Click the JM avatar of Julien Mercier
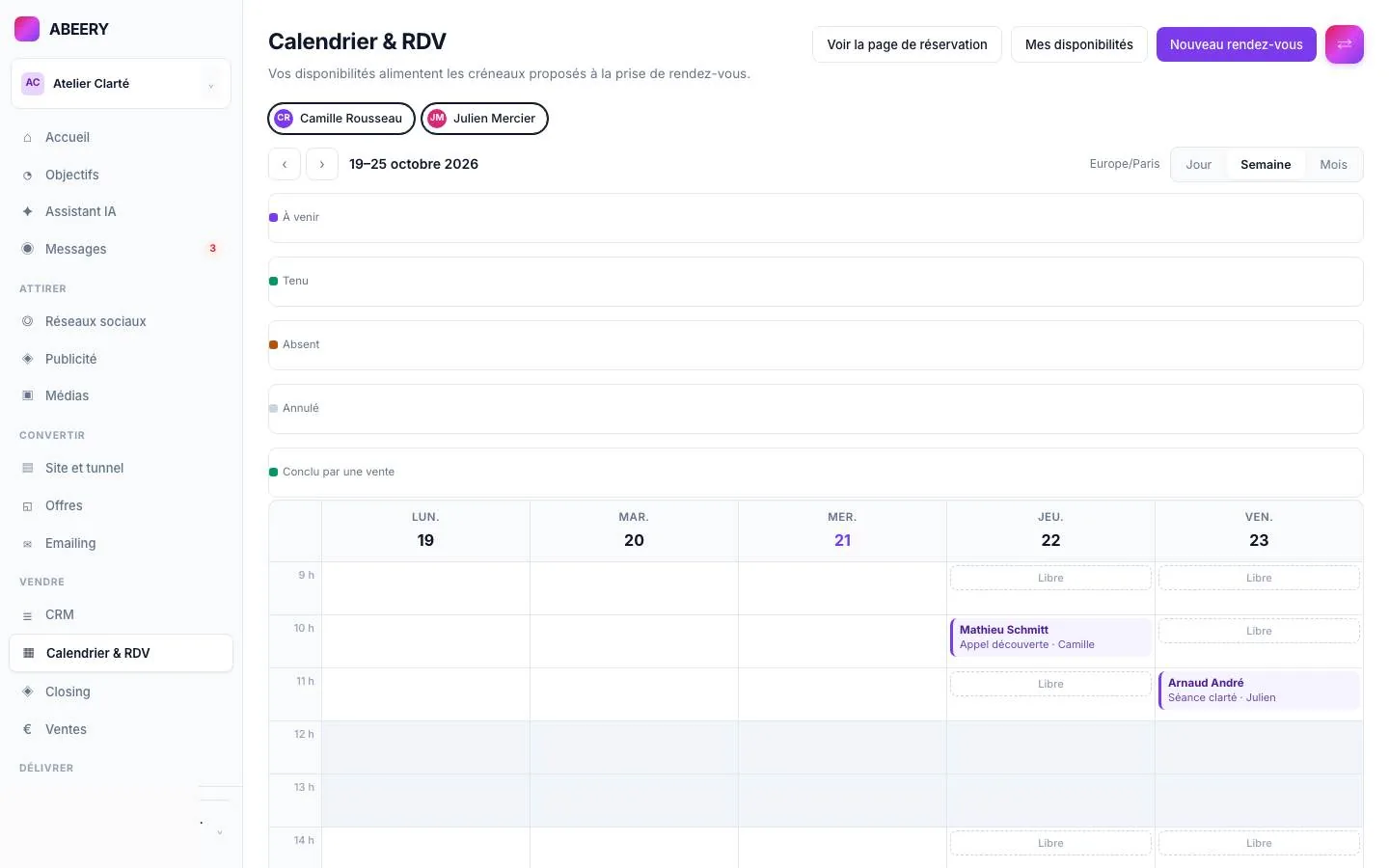This screenshot has width=1389, height=868. click(437, 119)
